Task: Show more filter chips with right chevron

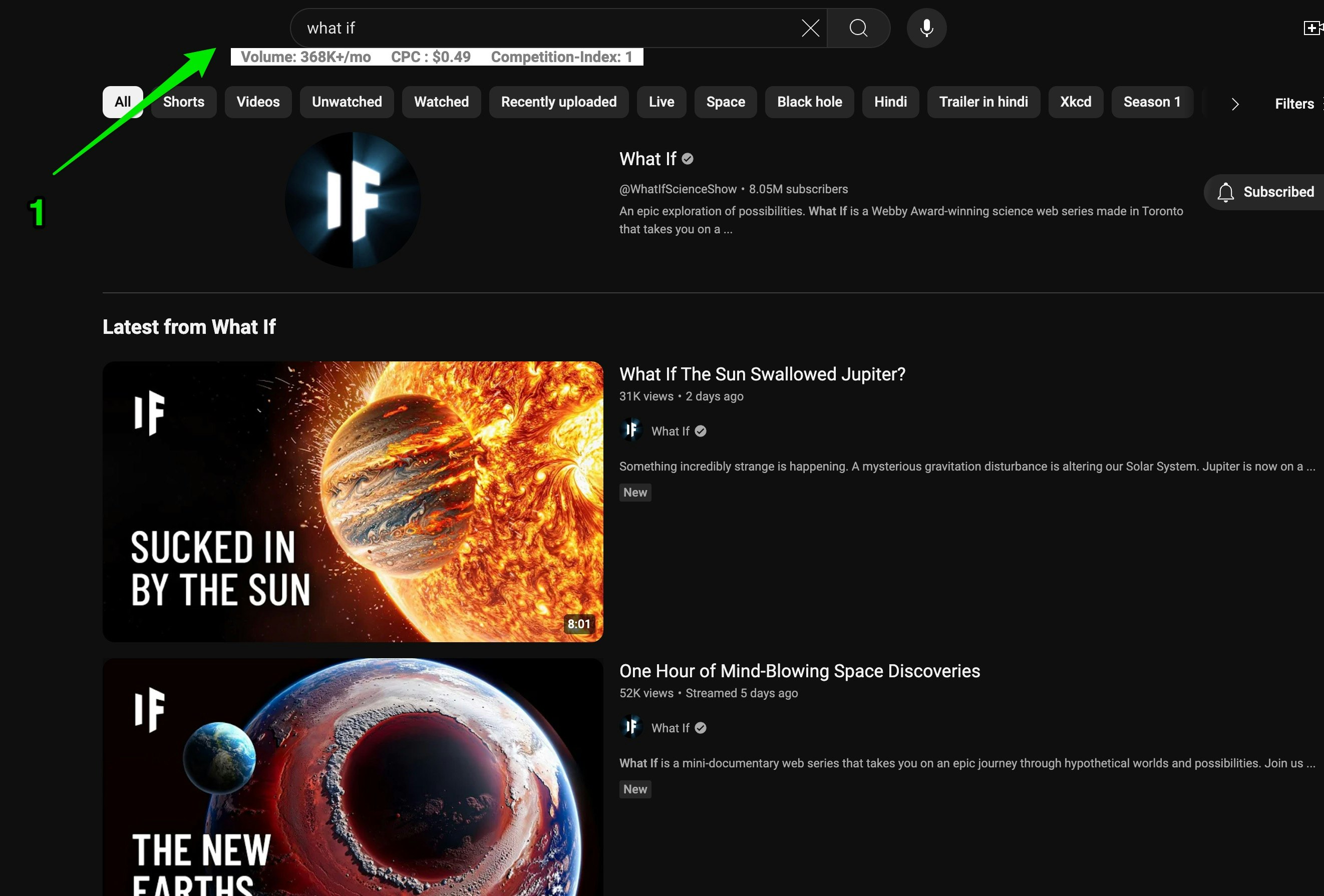Action: (x=1234, y=104)
